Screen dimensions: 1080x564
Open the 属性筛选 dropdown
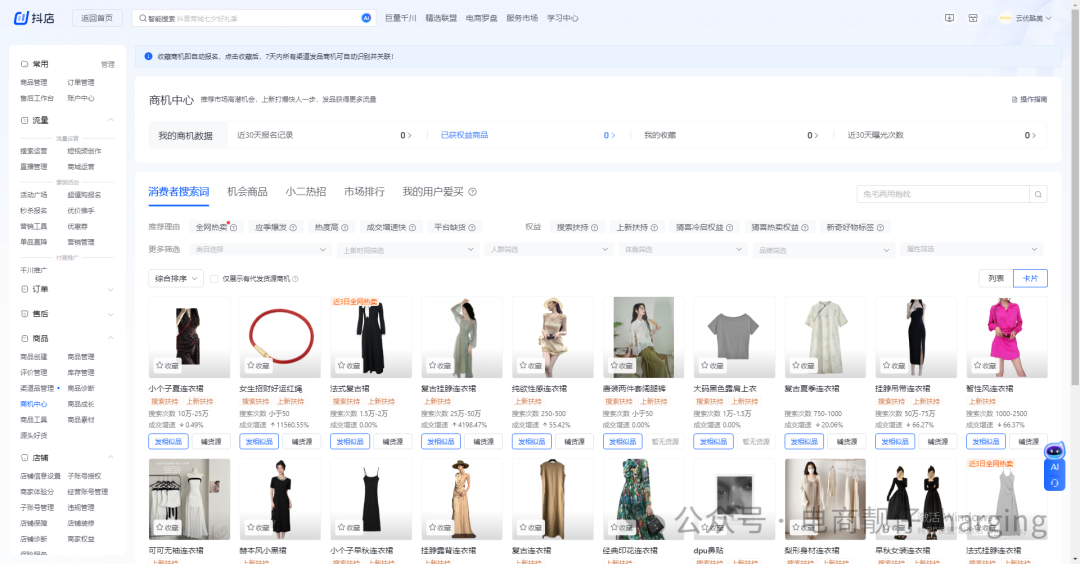(971, 249)
